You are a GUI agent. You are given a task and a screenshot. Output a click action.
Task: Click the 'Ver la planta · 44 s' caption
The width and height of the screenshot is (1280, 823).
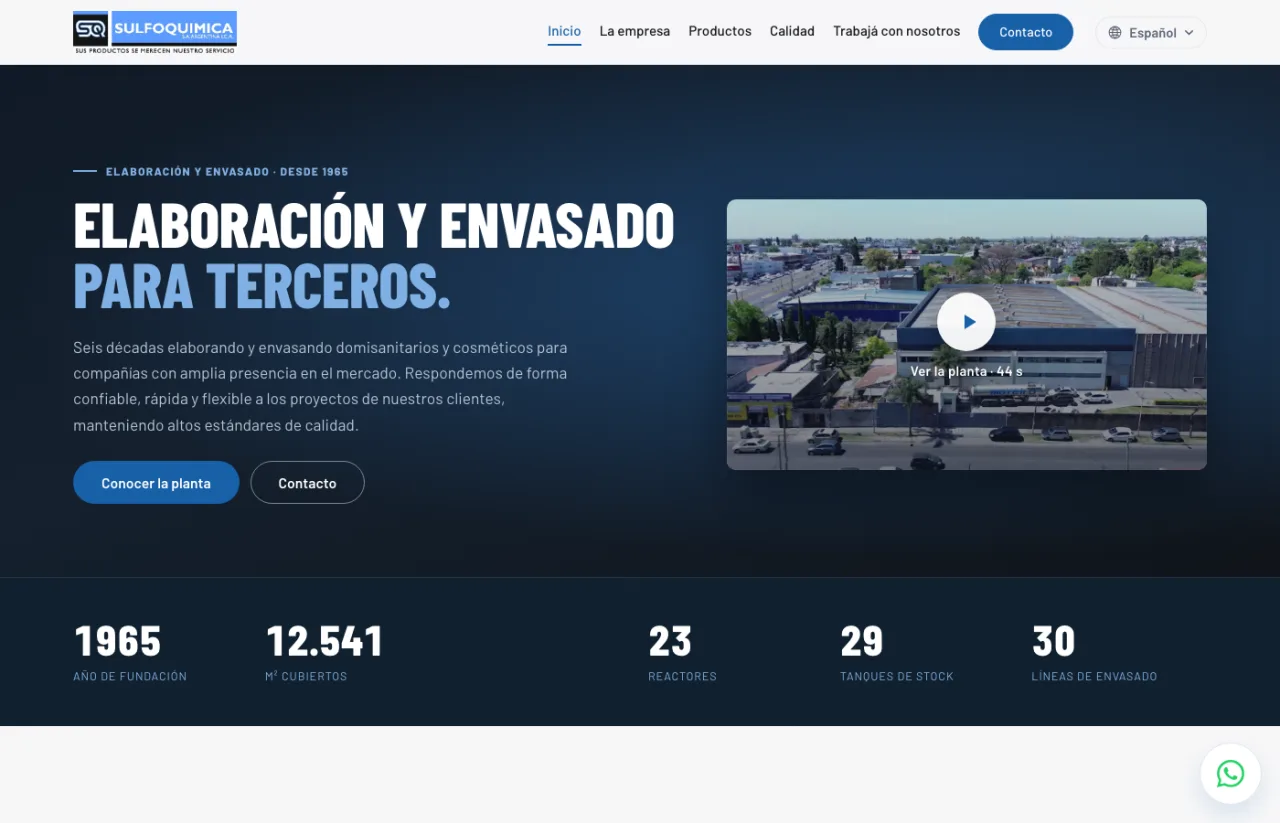click(966, 371)
